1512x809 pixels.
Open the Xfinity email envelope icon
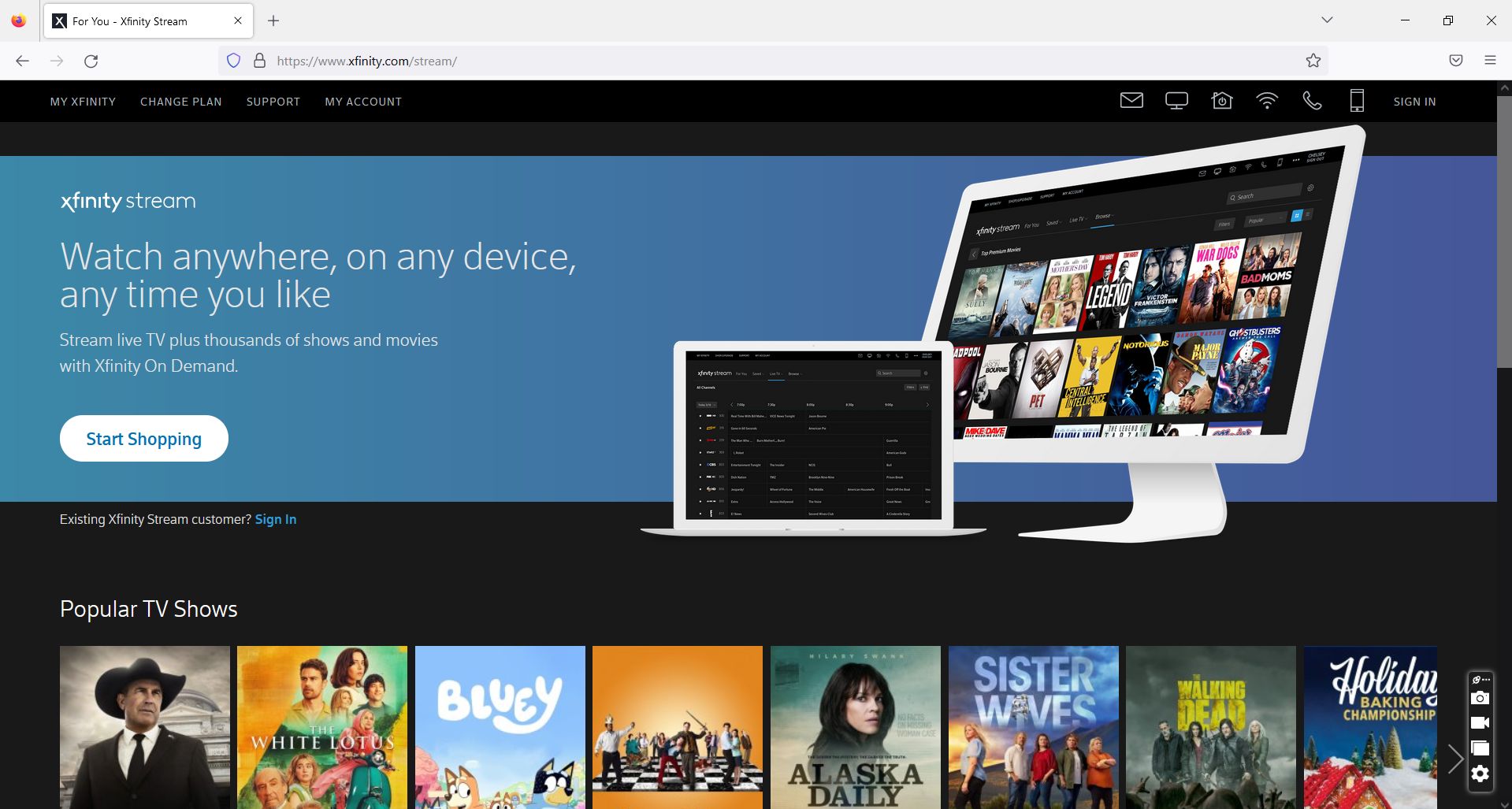[x=1131, y=100]
